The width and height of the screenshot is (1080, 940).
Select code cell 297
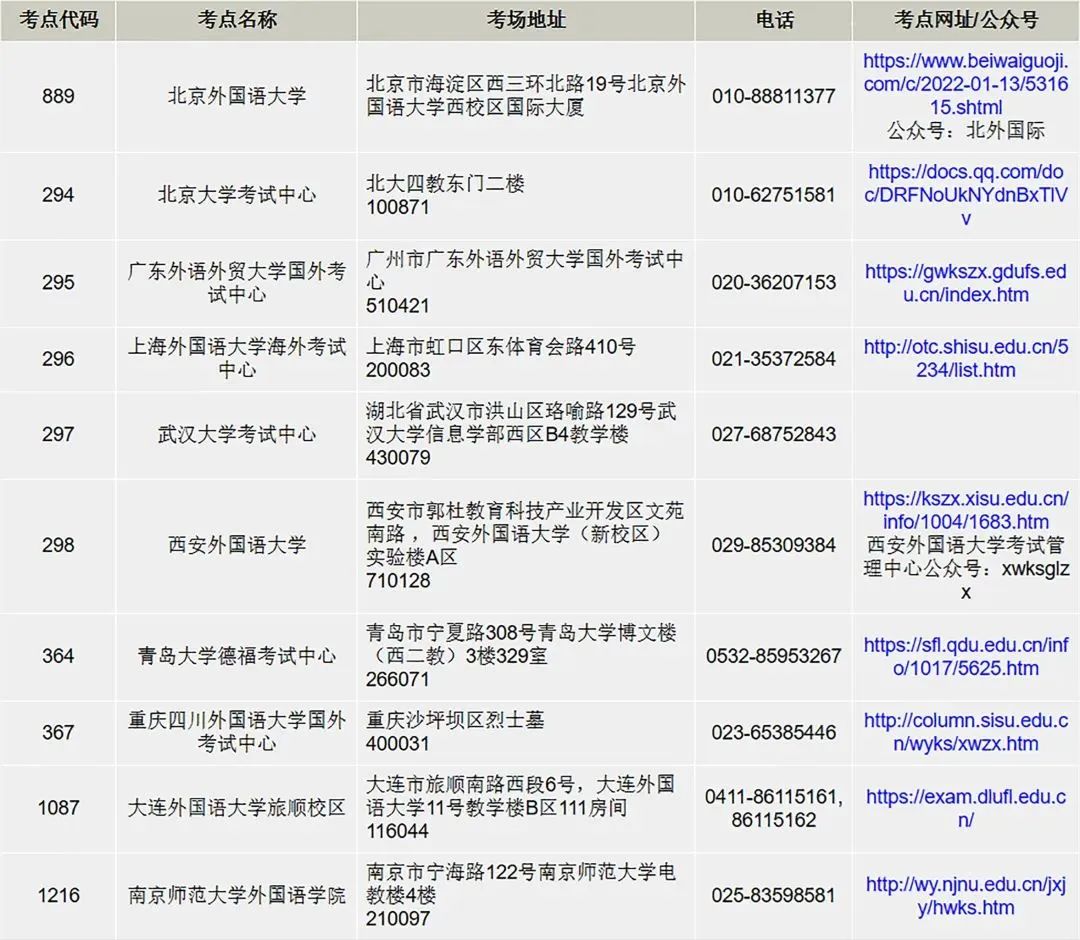point(59,435)
